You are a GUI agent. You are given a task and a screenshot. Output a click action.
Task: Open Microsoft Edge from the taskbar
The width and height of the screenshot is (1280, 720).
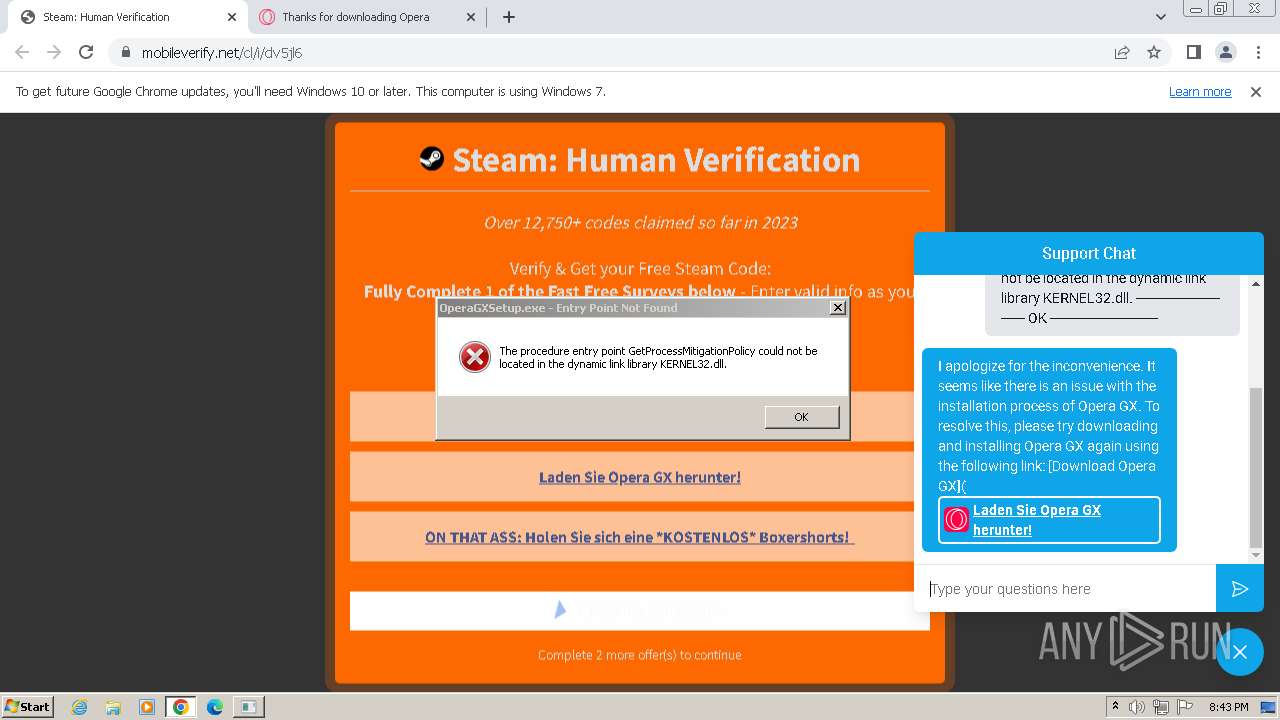coord(214,707)
